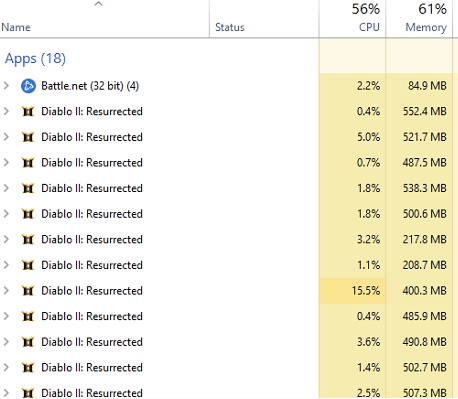Click the icon of the Diablo II process using 552.4 MB
The image size is (458, 399).
coord(28,111)
